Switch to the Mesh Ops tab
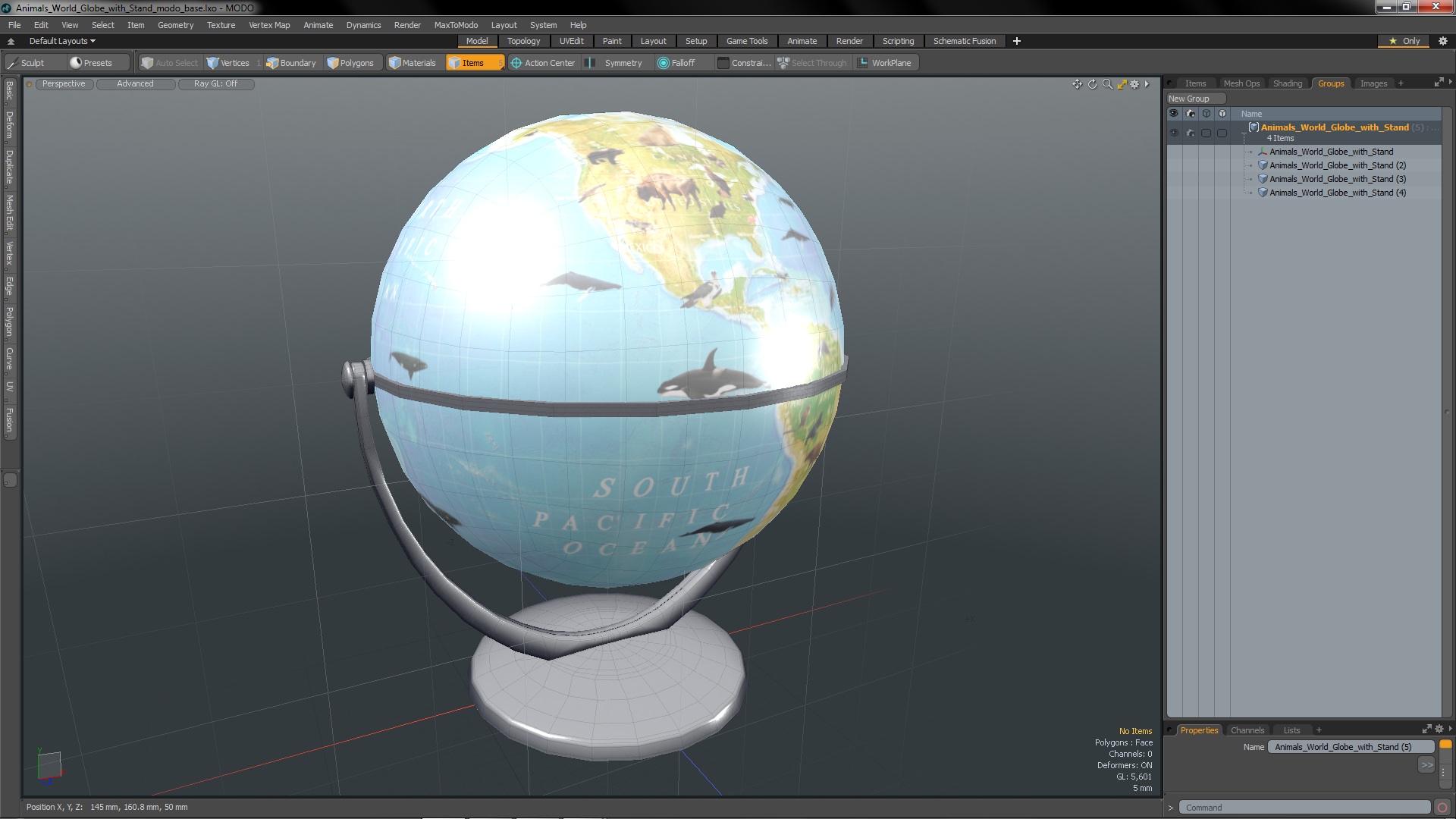 [1241, 83]
